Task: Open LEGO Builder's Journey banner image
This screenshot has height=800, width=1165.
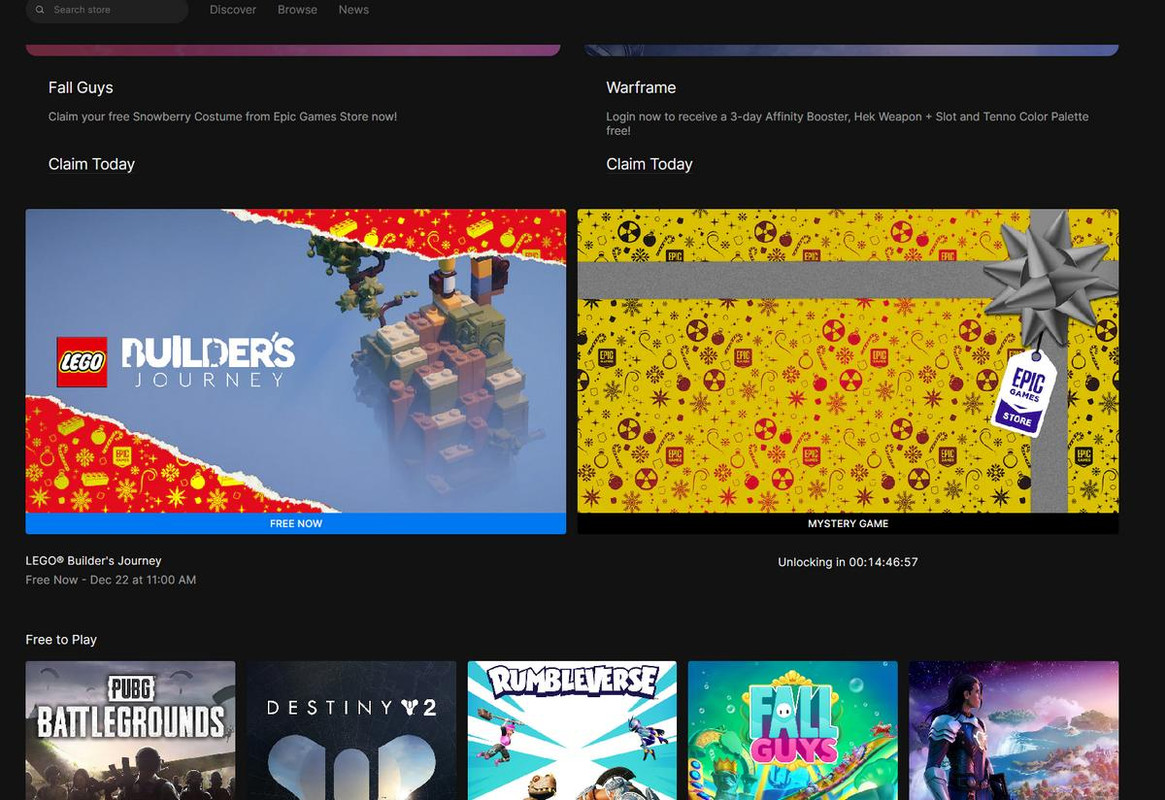Action: (x=296, y=360)
